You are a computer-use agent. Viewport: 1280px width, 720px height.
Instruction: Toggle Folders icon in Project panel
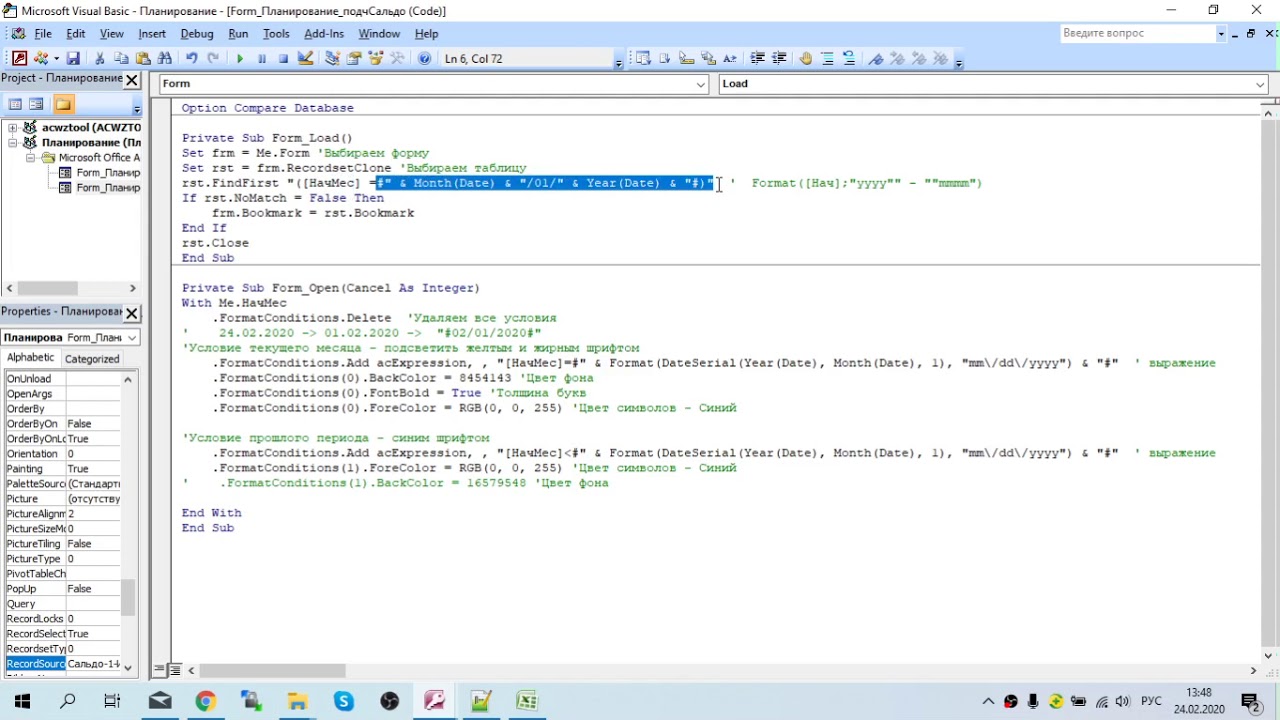[x=64, y=104]
